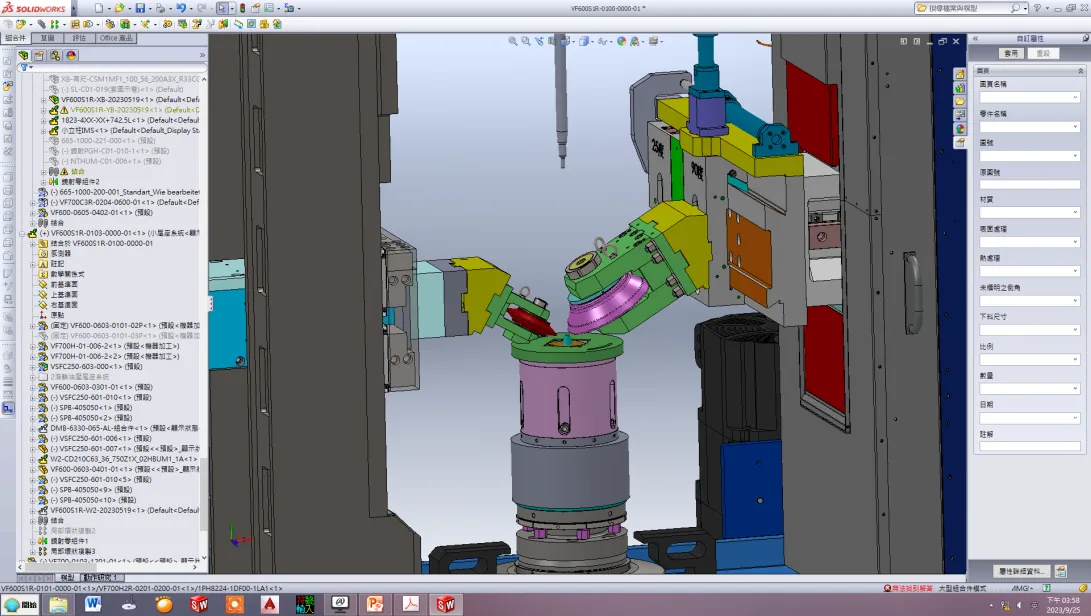Click the Edit Appearance color ball icon

point(621,42)
